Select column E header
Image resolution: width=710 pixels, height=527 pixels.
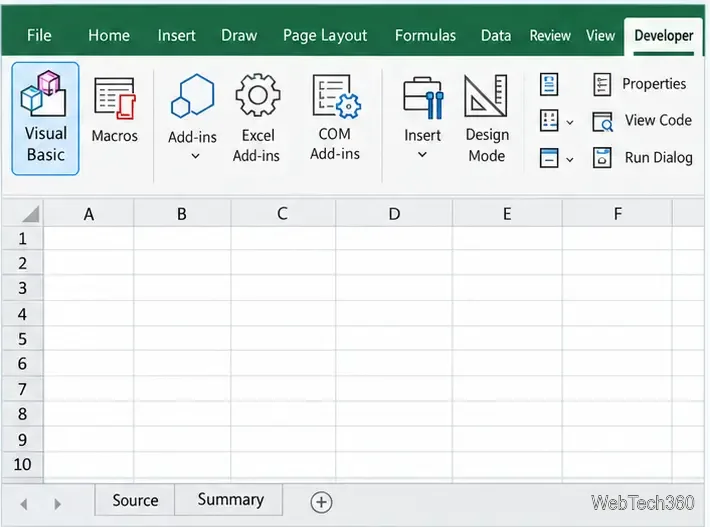[x=507, y=214]
